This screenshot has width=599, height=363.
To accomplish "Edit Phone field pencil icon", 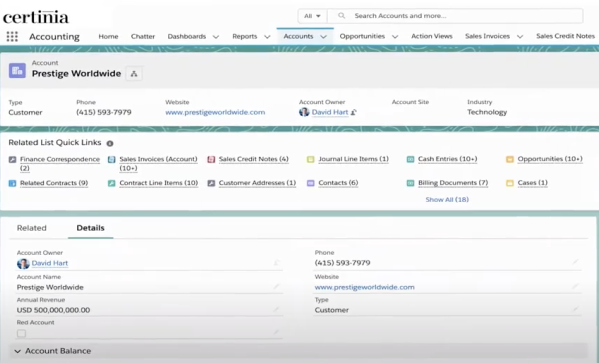I will (x=575, y=262).
